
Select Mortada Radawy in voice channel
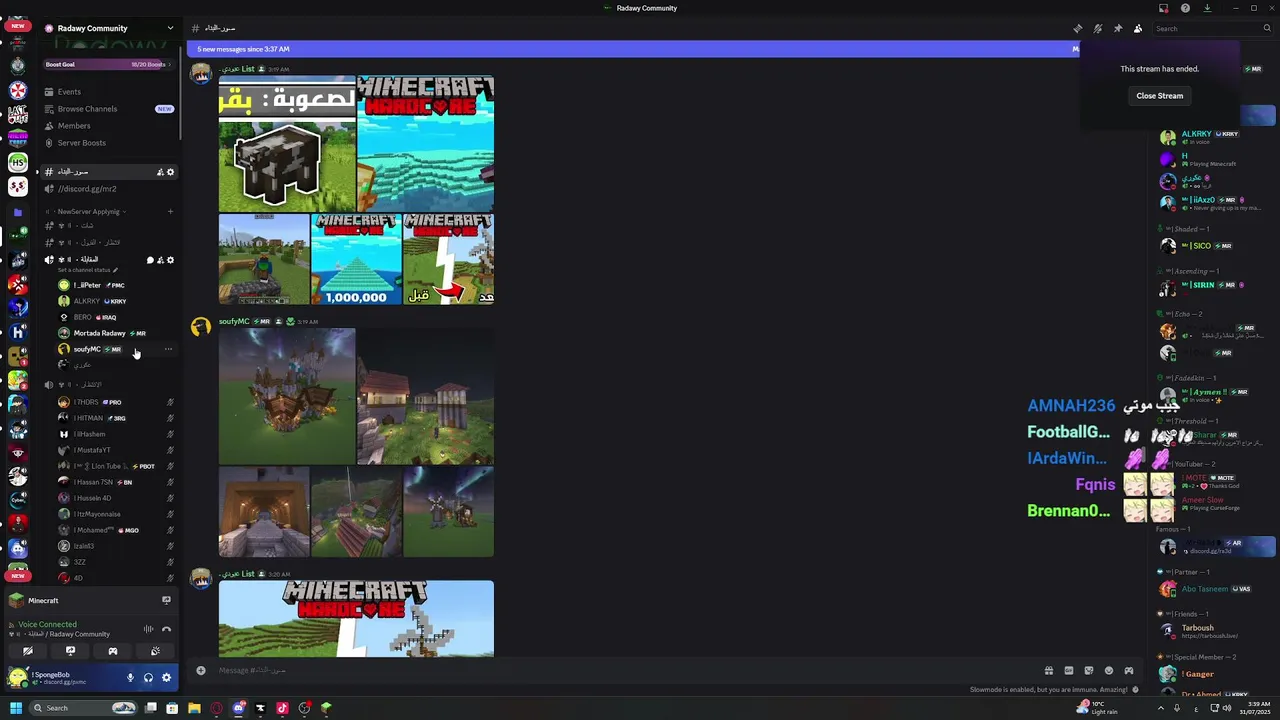(99, 333)
